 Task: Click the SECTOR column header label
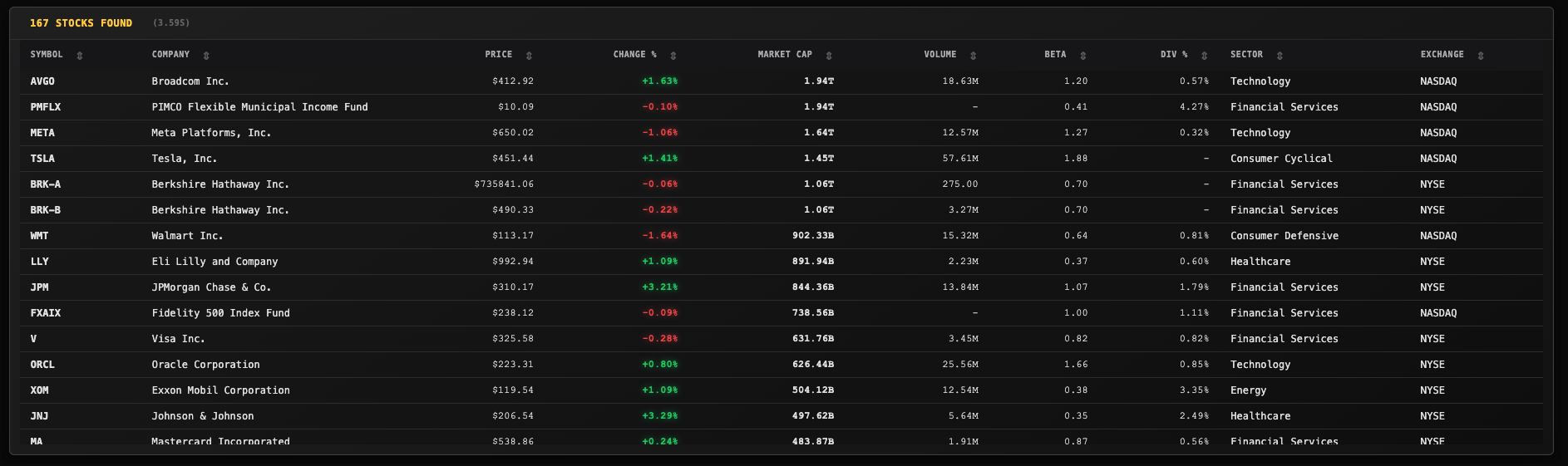pos(1246,55)
